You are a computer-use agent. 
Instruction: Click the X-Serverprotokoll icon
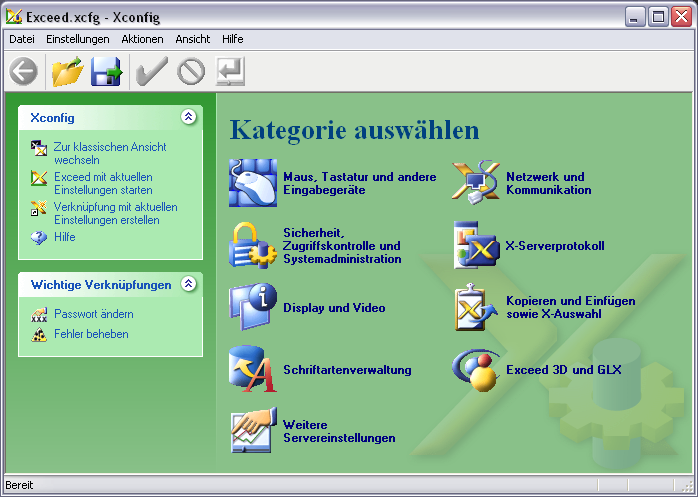click(x=476, y=245)
